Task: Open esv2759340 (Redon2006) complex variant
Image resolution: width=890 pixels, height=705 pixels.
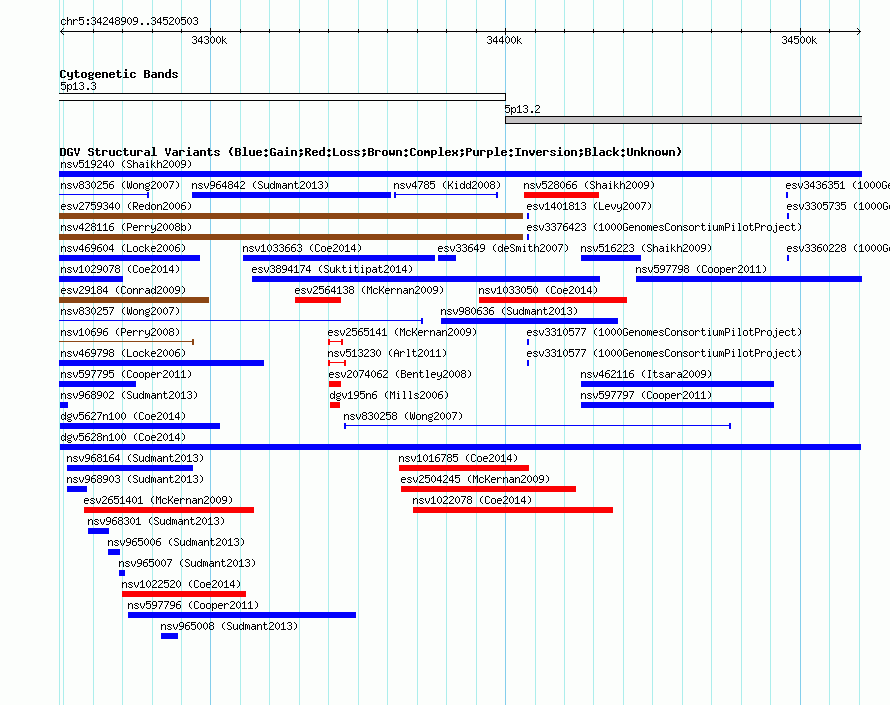Action: (126, 206)
